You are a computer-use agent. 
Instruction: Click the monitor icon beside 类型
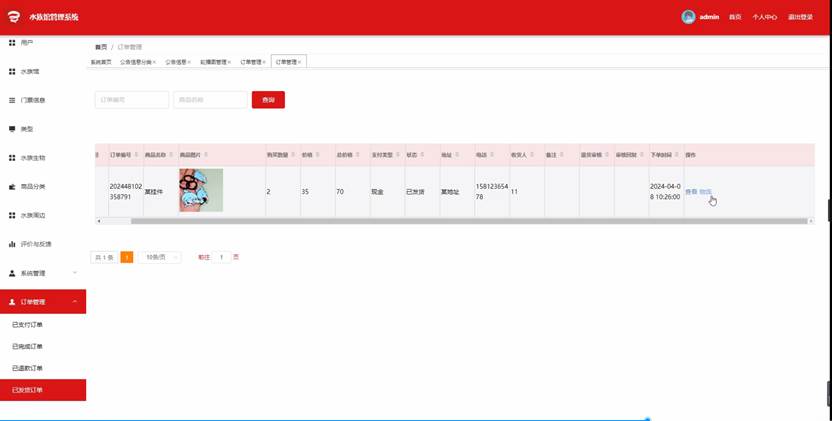click(12, 129)
